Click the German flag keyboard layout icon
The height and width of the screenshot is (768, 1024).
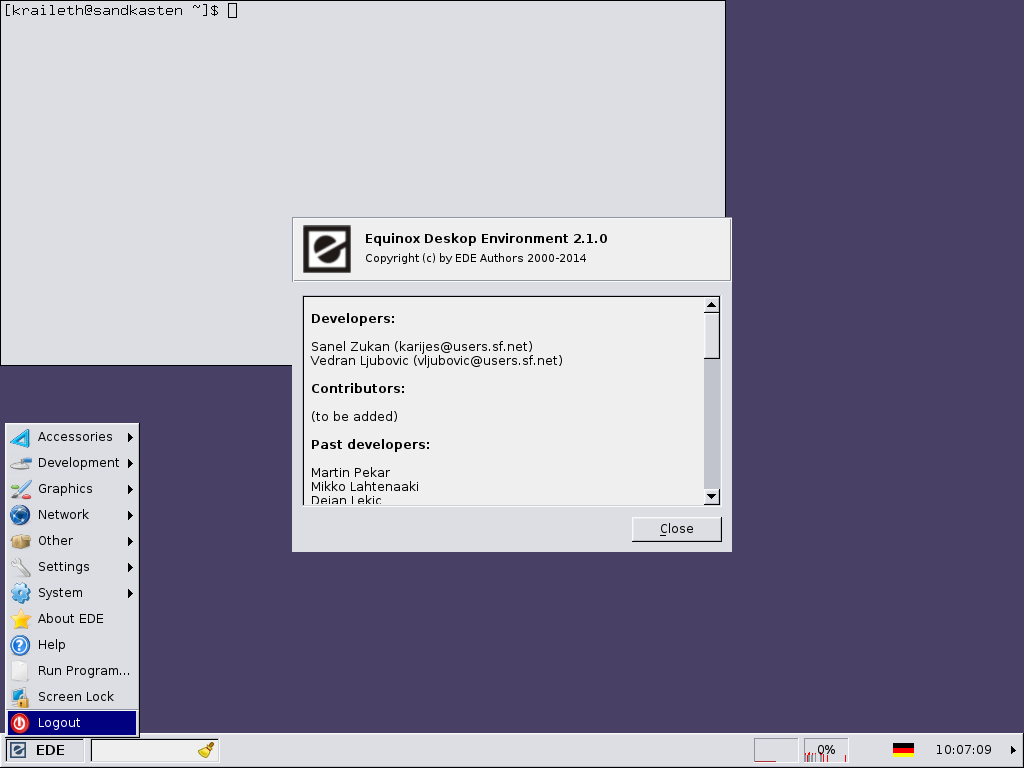[x=903, y=750]
